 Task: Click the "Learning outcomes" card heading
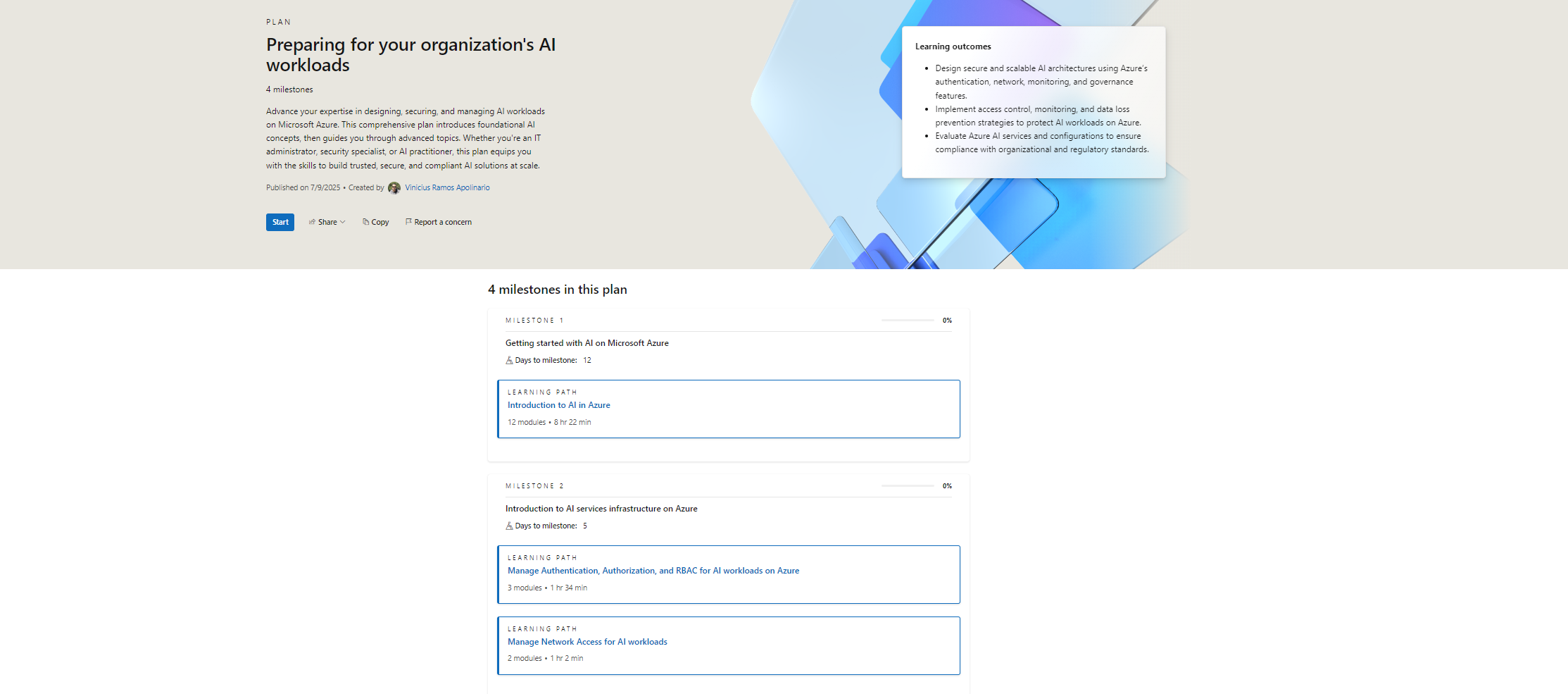[953, 47]
